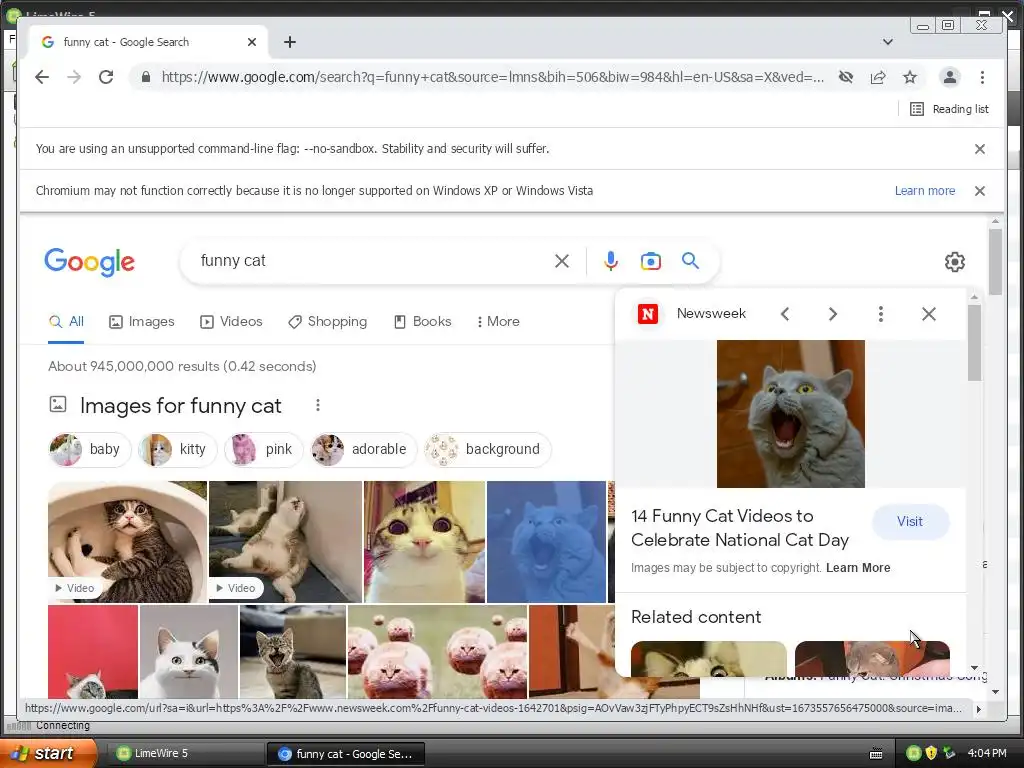Click the Newsweek source logo
This screenshot has width=1024, height=768.
pyautogui.click(x=648, y=314)
